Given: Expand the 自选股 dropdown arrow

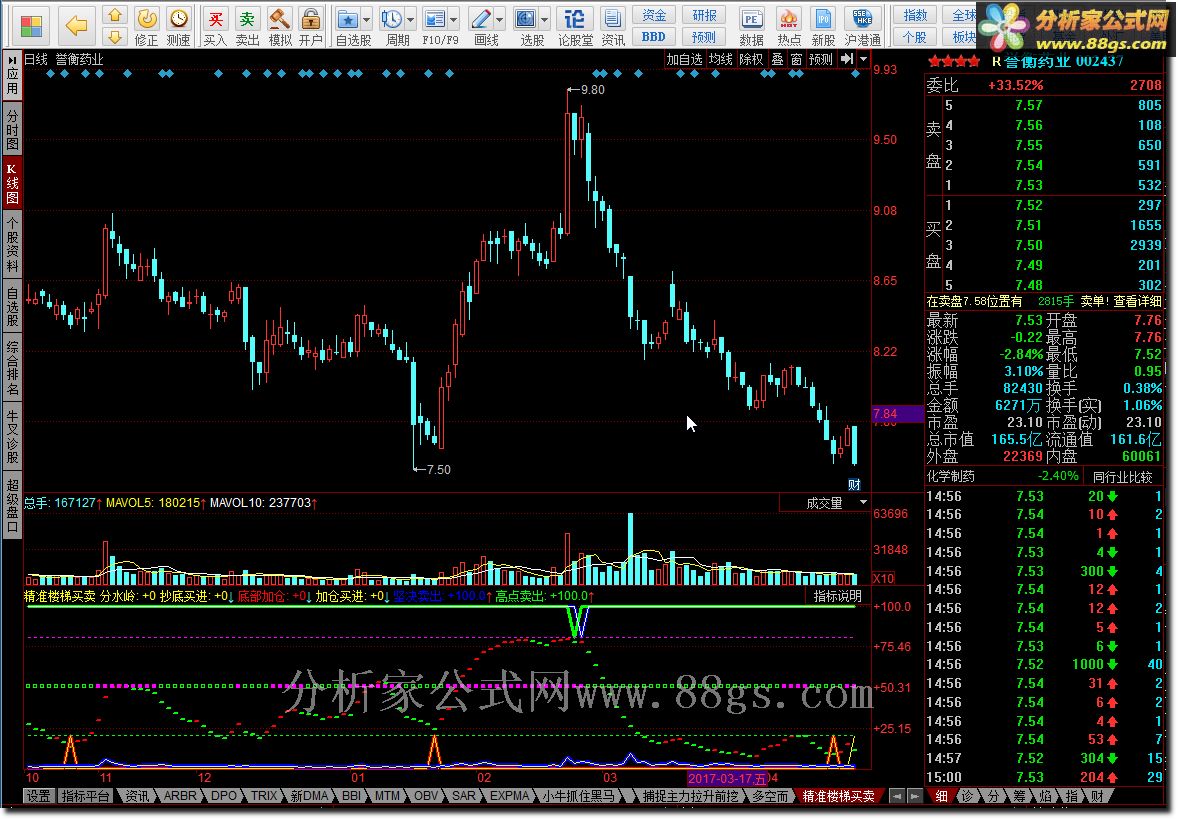Looking at the screenshot, I should [367, 20].
